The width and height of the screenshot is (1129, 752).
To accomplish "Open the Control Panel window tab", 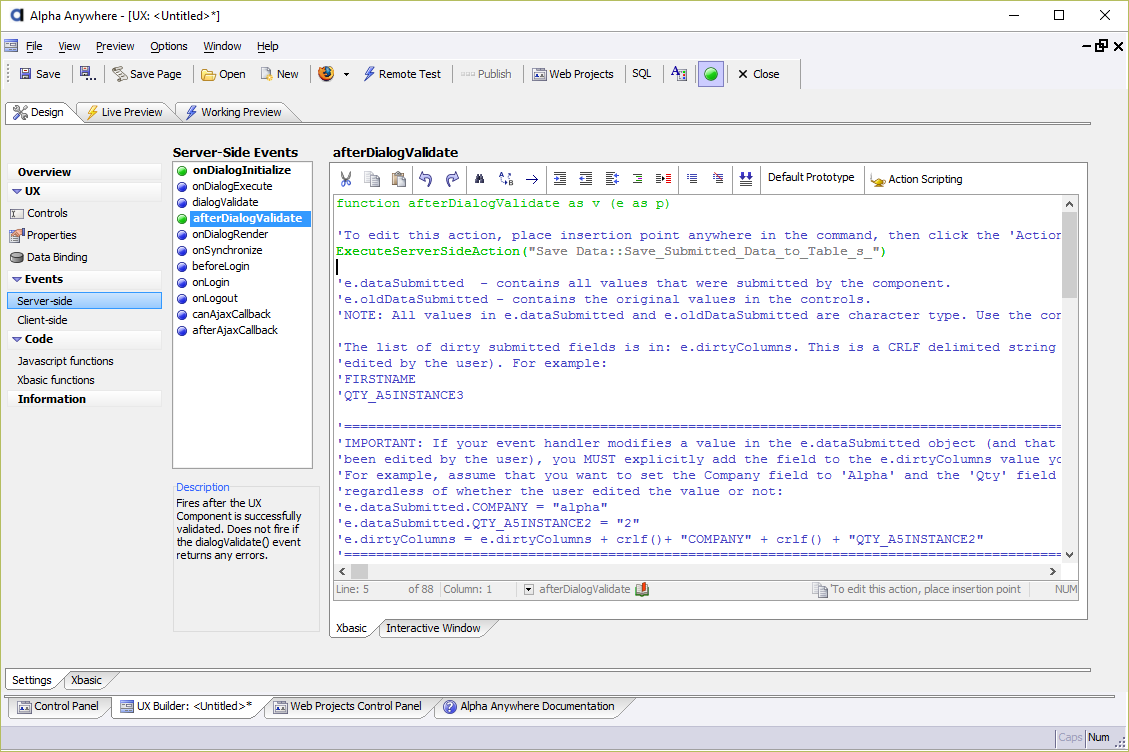I will tap(58, 707).
